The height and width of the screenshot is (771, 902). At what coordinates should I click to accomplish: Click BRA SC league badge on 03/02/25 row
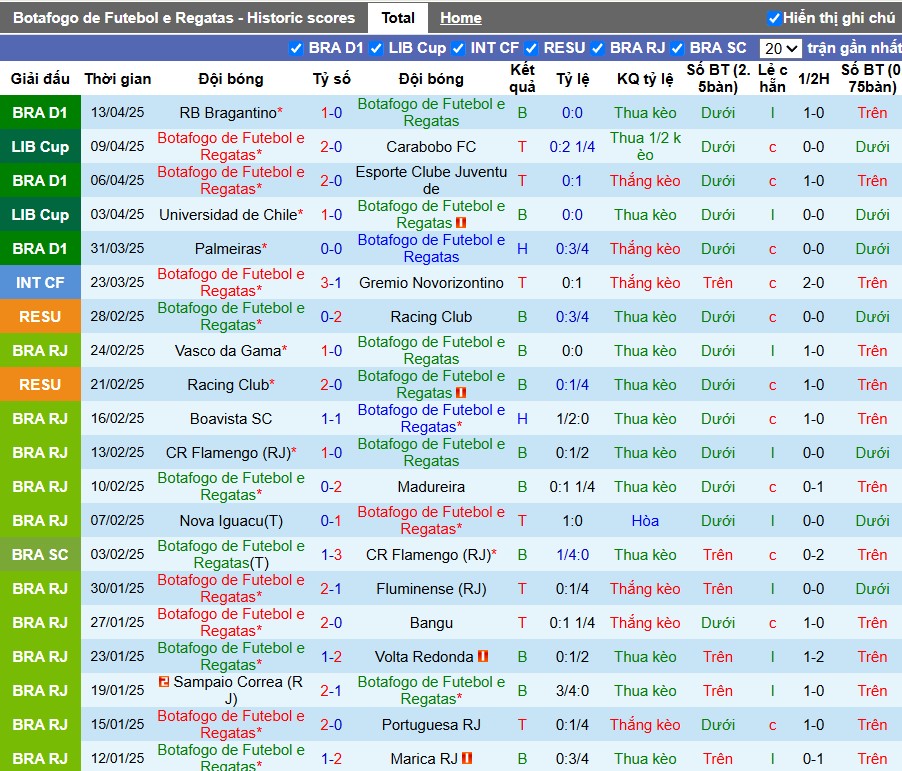pos(40,554)
